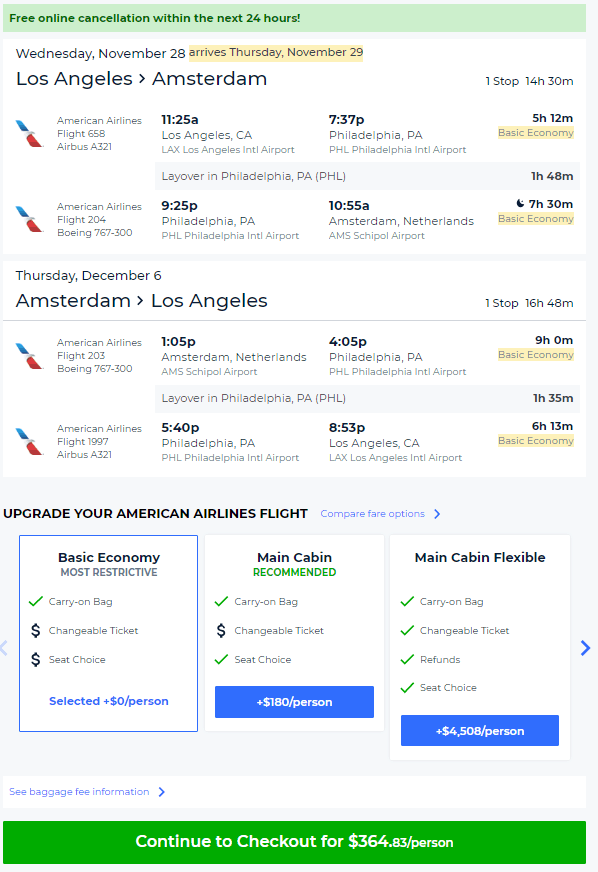Click the airline logo next to Flight 1997

28,441
